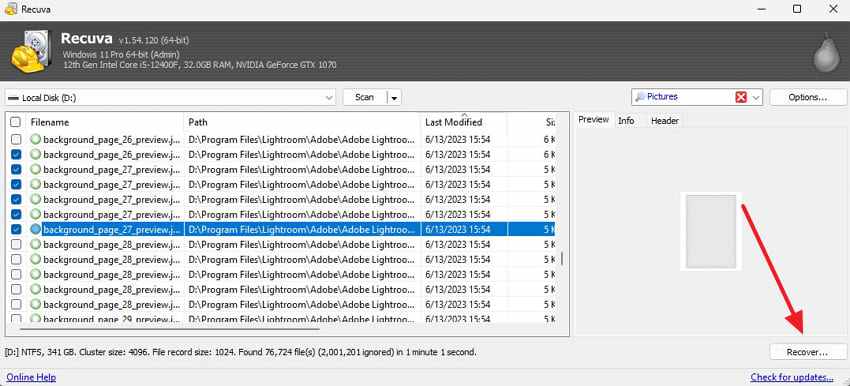Click state icon of unchecked background_page_26 row
Screen dimensions: 850x386
(x=36, y=139)
